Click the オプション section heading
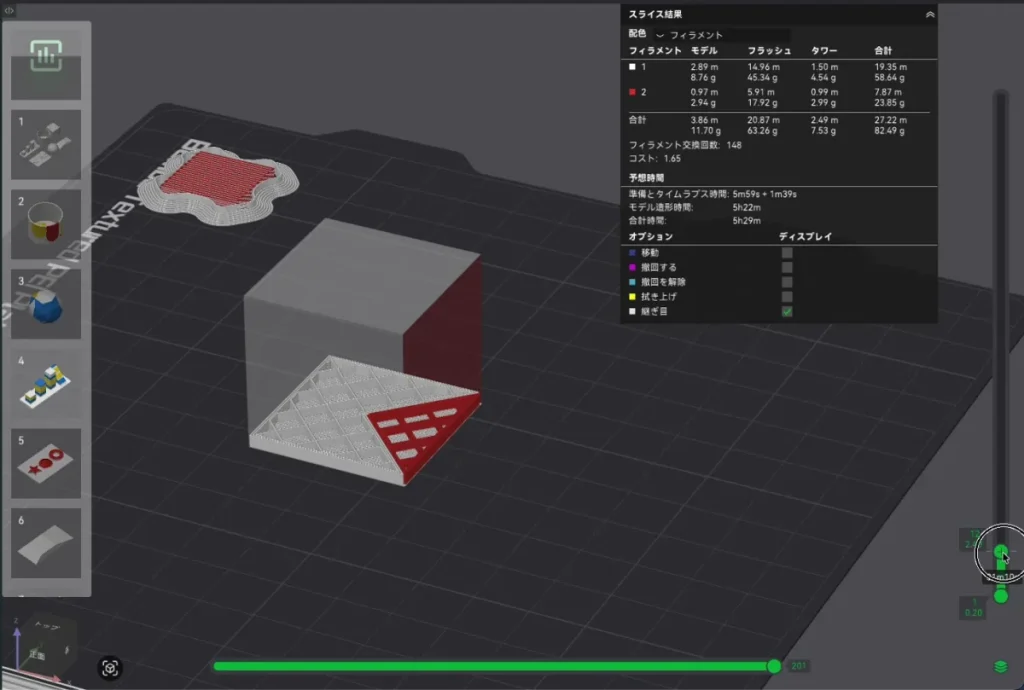 (x=650, y=236)
